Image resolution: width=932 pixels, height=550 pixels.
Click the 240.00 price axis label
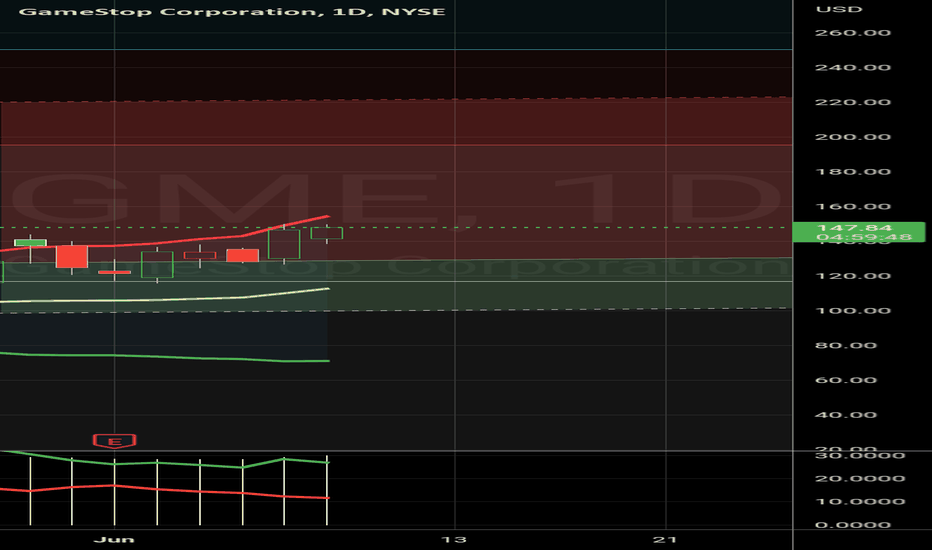click(852, 67)
